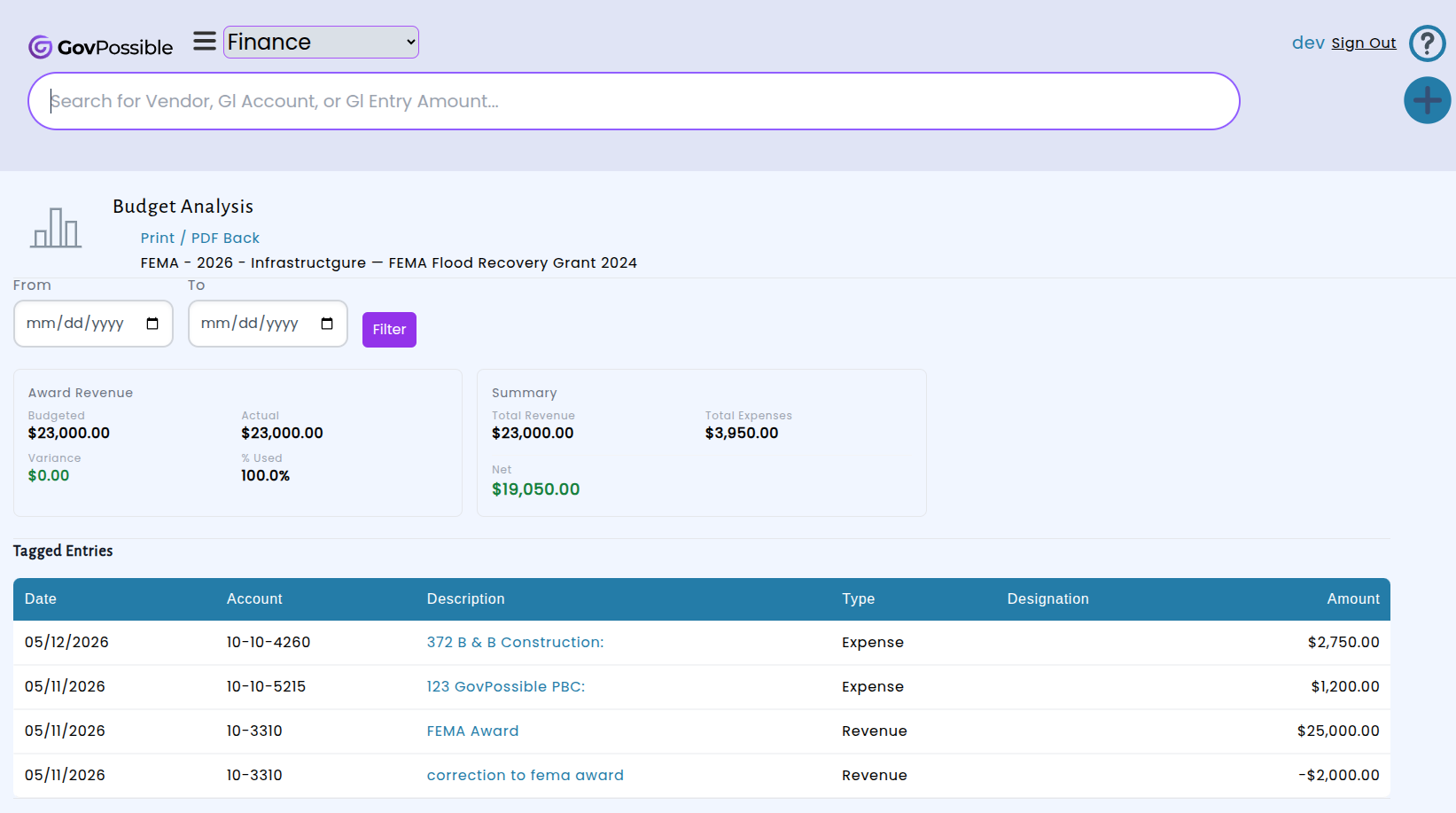Click the From date input field

coord(93,324)
